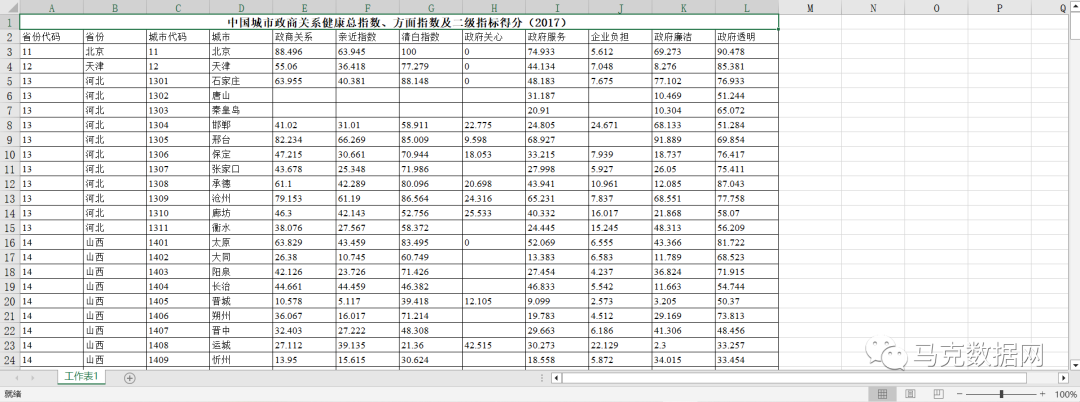Viewport: 1080px width, 402px height.
Task: Select row 8 header
Action: pos(10,125)
